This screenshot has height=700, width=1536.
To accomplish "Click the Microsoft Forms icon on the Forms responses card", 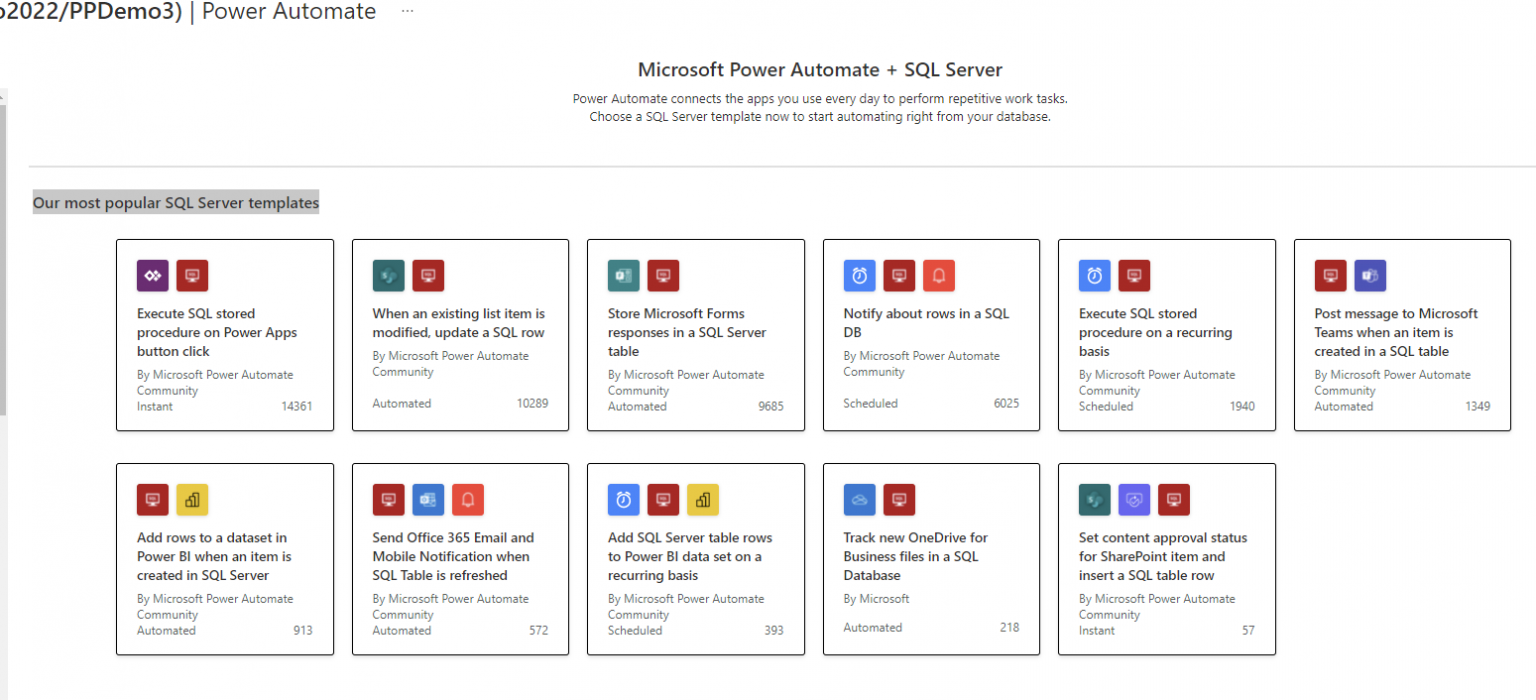I will 624,275.
